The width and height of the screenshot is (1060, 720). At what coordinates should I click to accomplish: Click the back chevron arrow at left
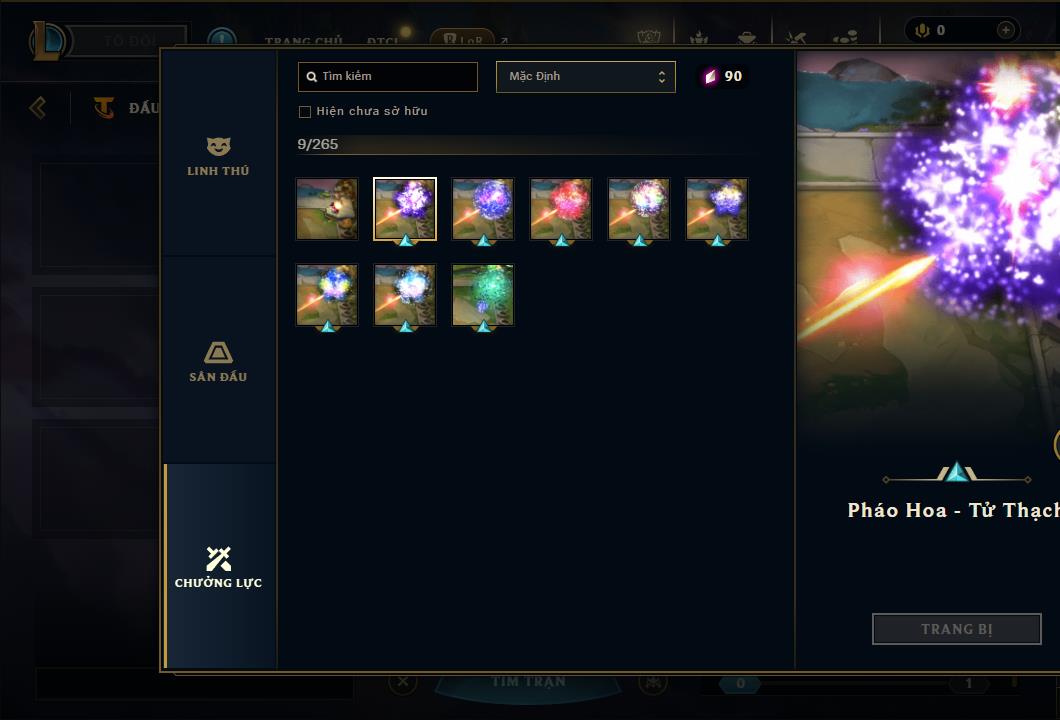click(38, 107)
